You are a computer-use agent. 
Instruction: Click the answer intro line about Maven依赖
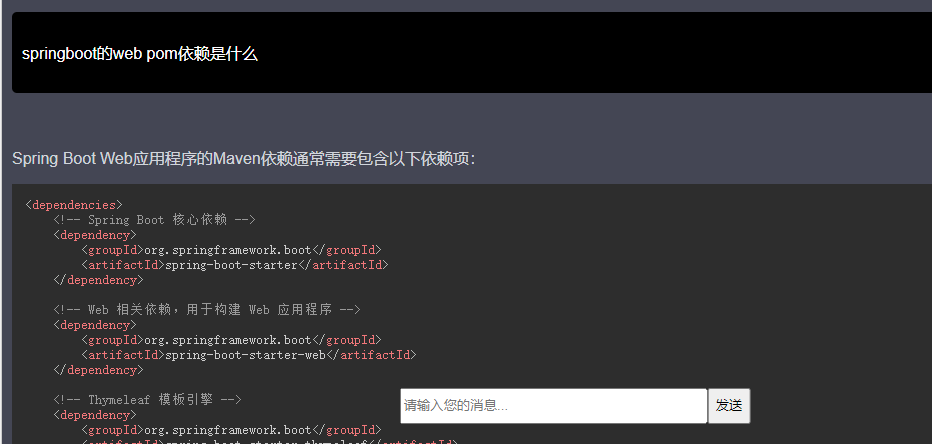[x=244, y=159]
